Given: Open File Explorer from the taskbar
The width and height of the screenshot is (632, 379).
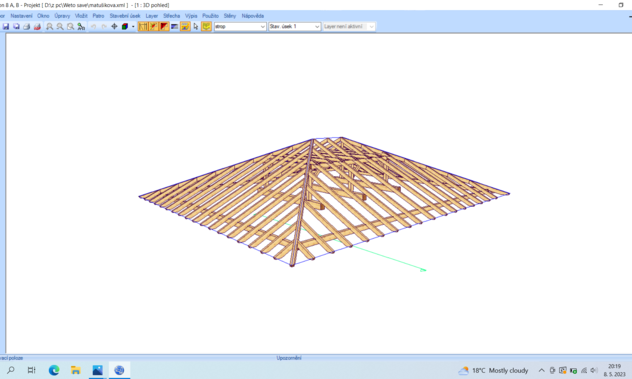Looking at the screenshot, I should [76, 370].
